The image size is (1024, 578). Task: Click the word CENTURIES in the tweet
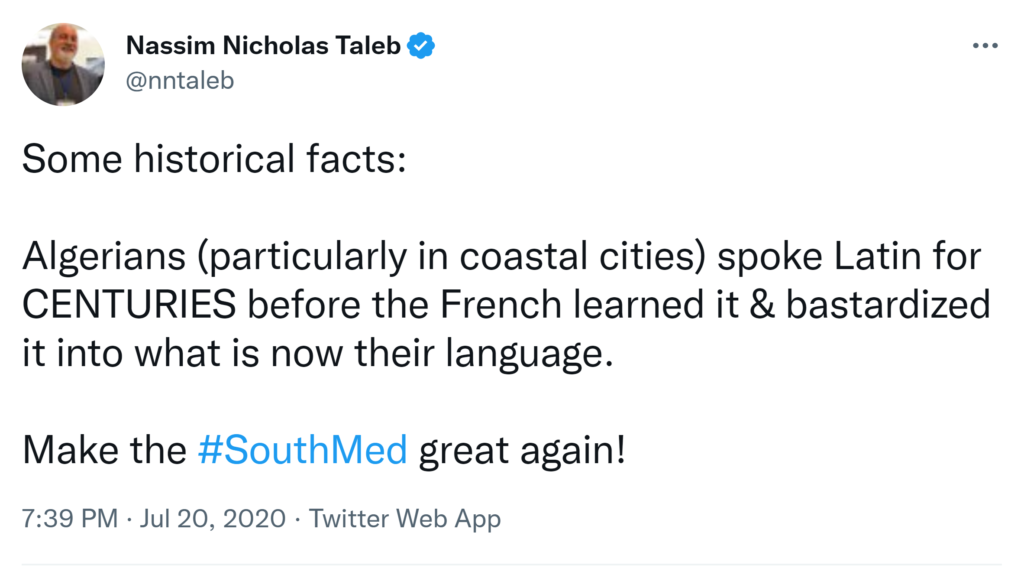(128, 305)
